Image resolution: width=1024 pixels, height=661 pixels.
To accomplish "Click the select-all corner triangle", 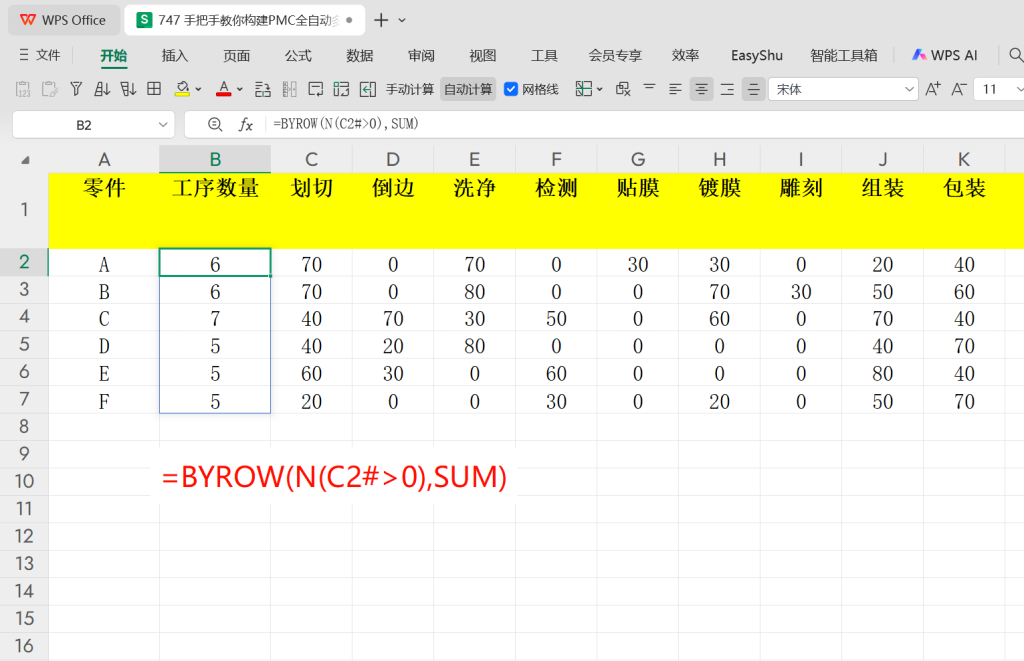I will coord(25,160).
